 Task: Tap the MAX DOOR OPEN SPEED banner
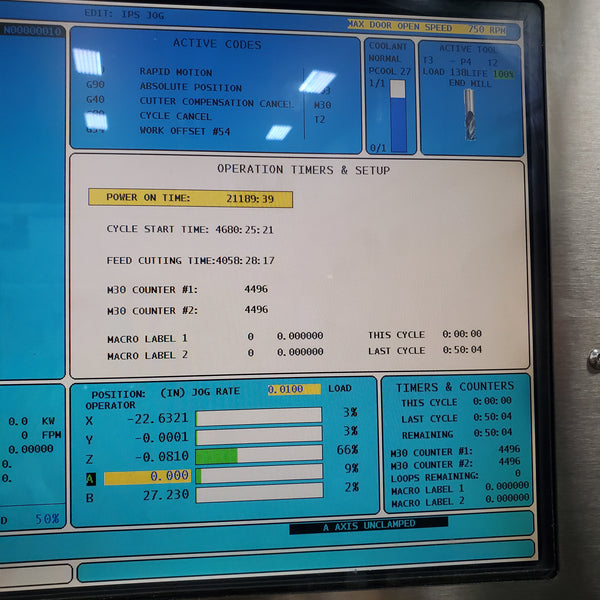pyautogui.click(x=427, y=28)
